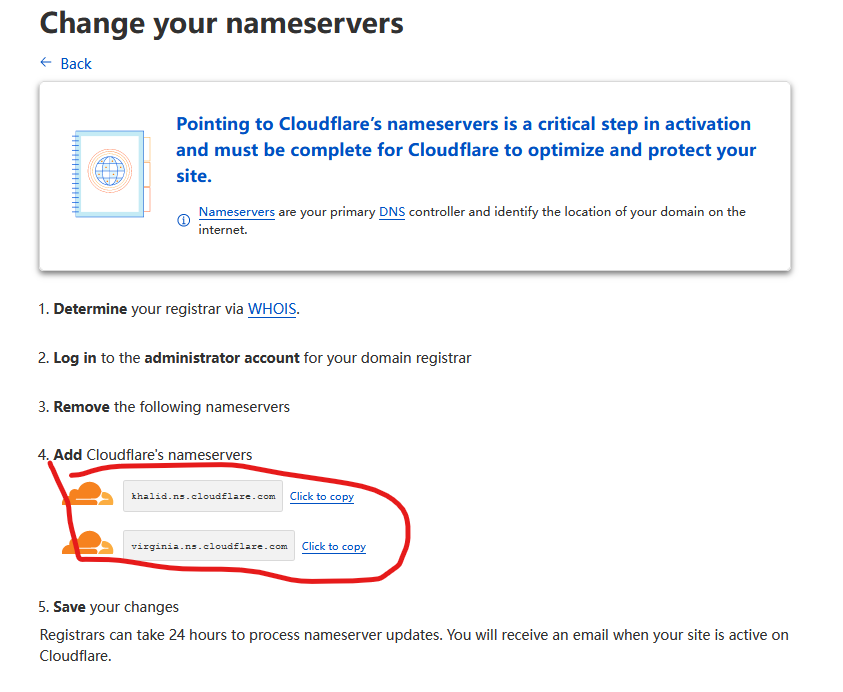Click the blue 'Pointing to Cloudflare's nameservers' headline

465,150
